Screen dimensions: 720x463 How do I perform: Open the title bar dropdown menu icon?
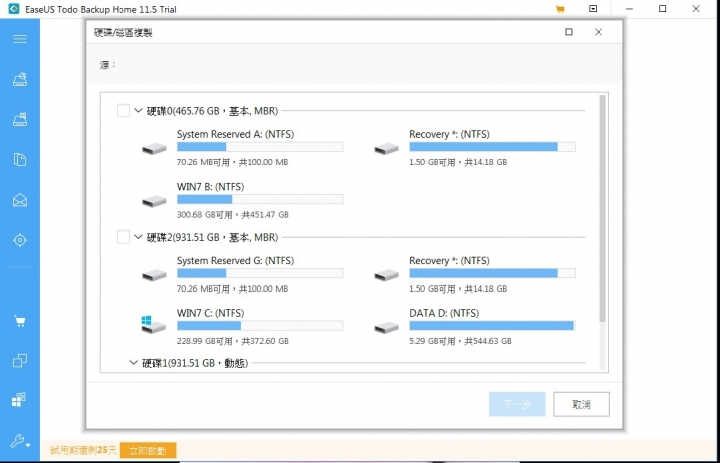(593, 9)
